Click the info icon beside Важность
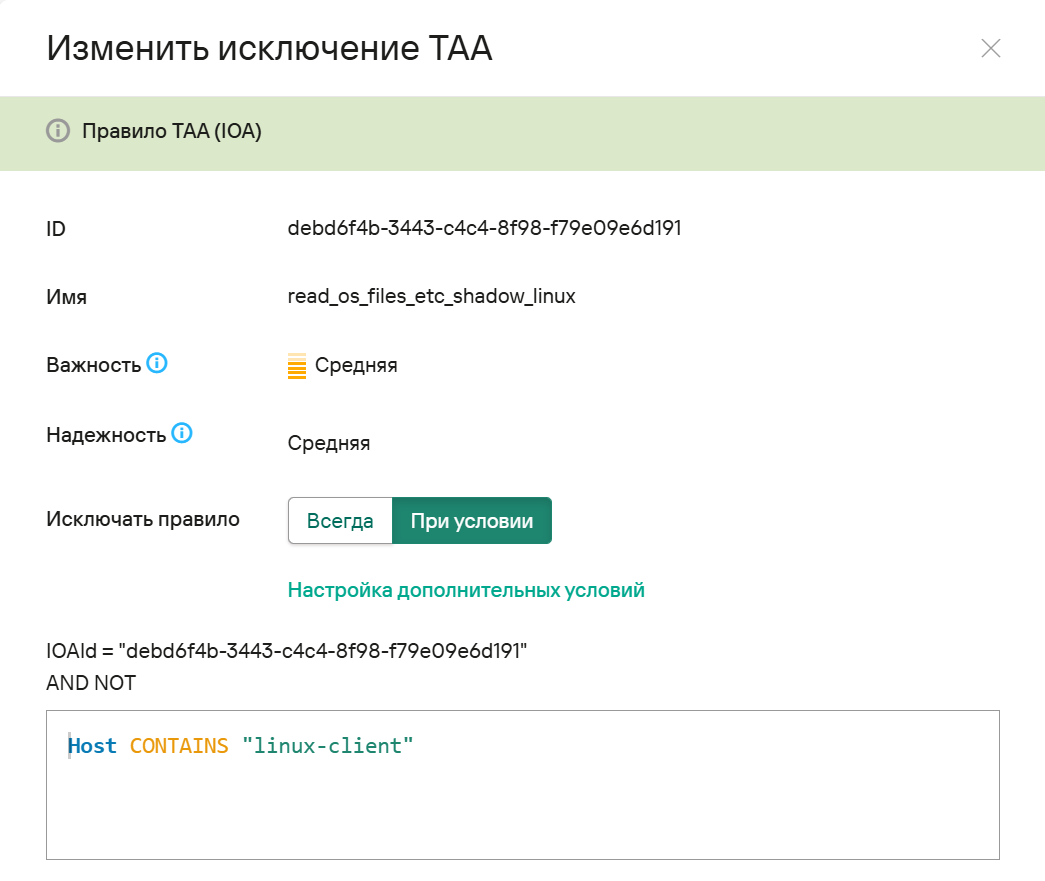This screenshot has height=881, width=1045. (x=157, y=363)
